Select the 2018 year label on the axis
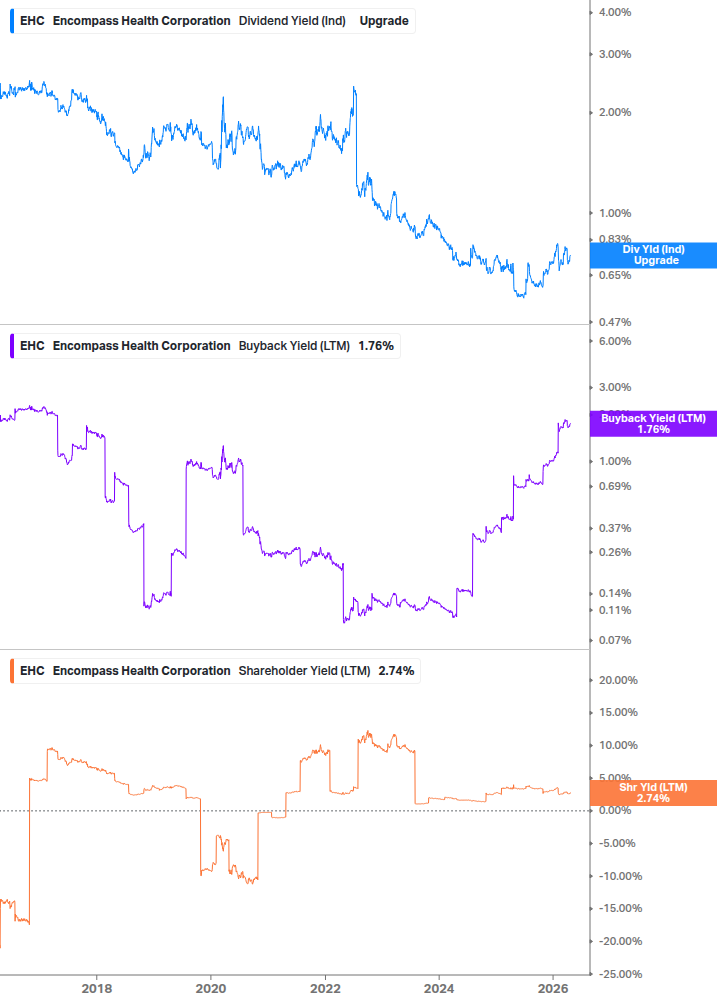717x1005 pixels. (97, 986)
